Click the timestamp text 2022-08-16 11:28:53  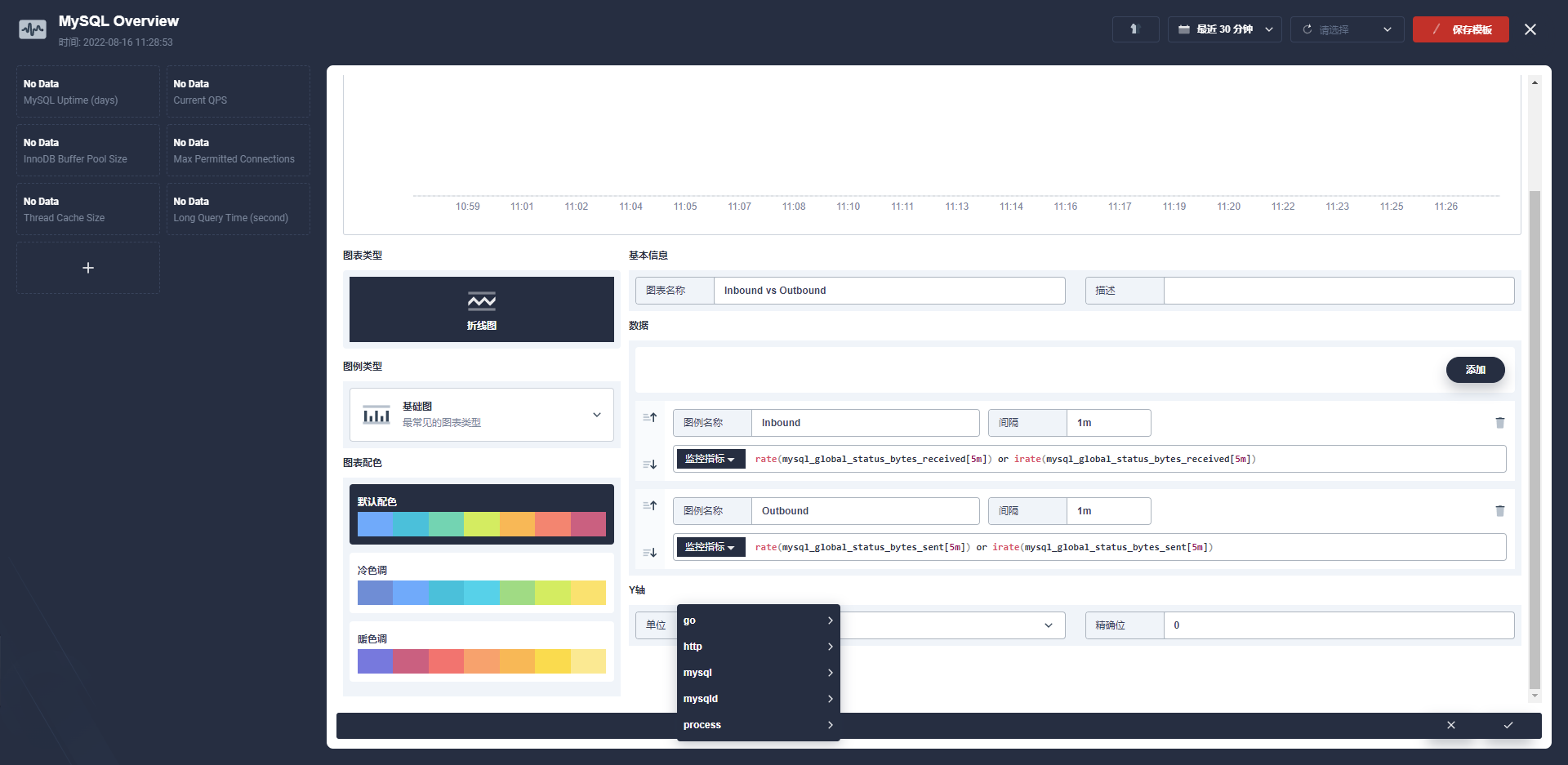point(127,42)
